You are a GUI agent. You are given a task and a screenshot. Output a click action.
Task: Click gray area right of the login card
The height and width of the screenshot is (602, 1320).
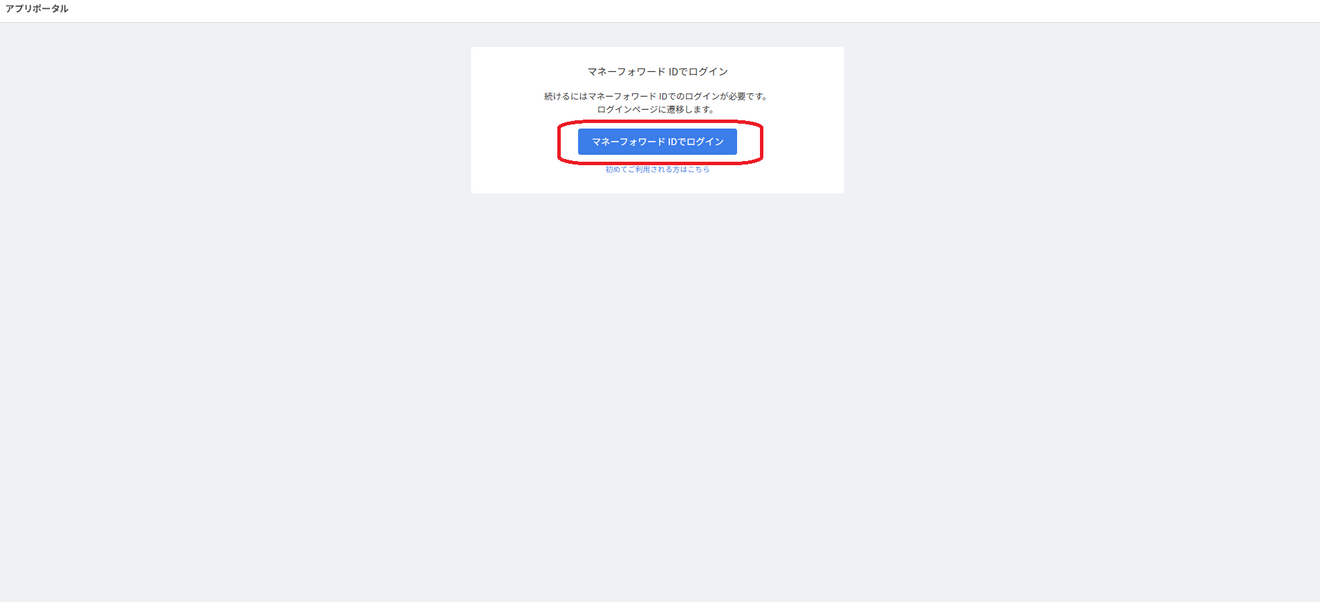(x=1080, y=120)
